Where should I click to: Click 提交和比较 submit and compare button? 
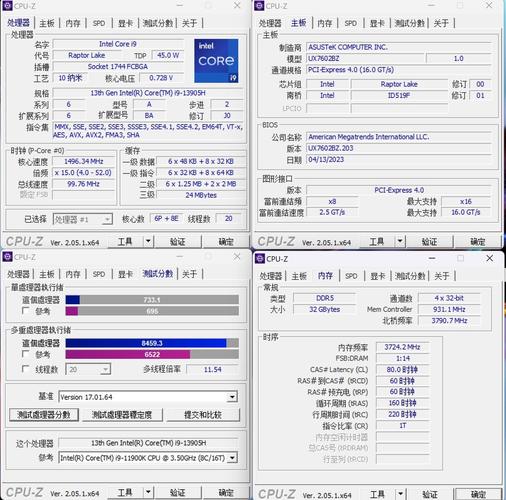tap(203, 415)
